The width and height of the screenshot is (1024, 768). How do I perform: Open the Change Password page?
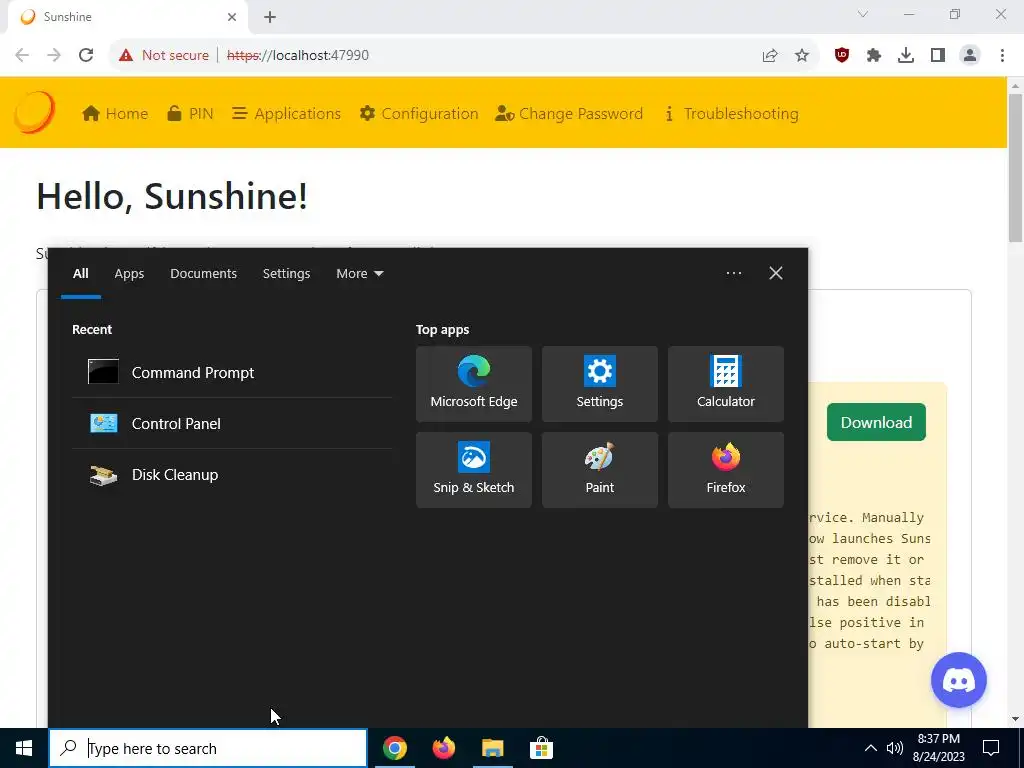569,114
